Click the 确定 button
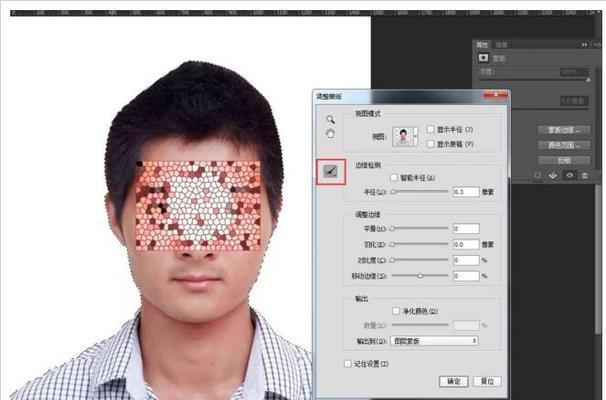This screenshot has width=606, height=400. [454, 381]
